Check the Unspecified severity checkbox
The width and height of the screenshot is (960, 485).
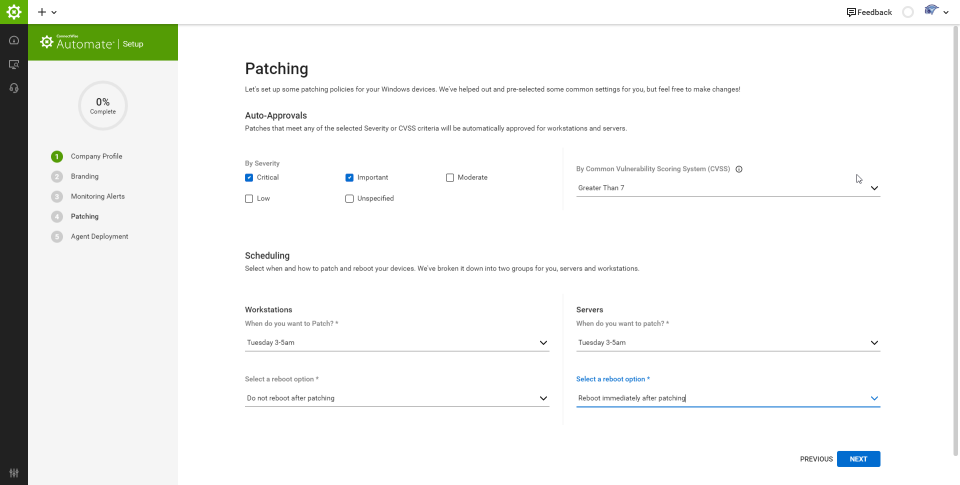(x=349, y=198)
